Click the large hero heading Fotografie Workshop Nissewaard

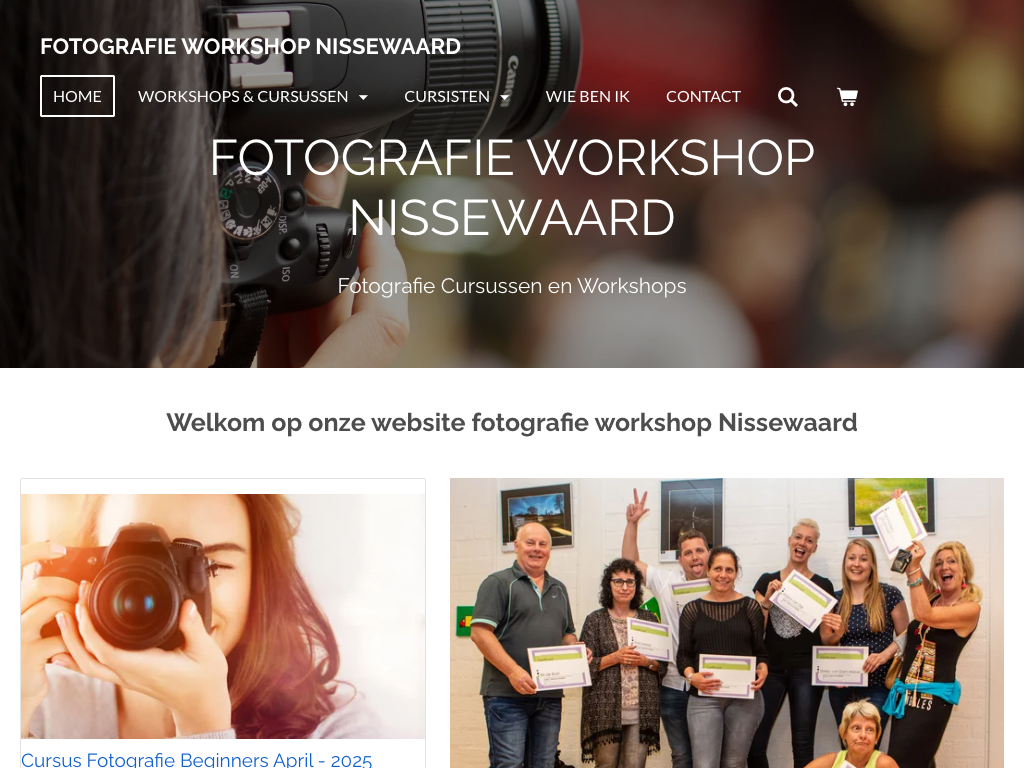pos(512,187)
